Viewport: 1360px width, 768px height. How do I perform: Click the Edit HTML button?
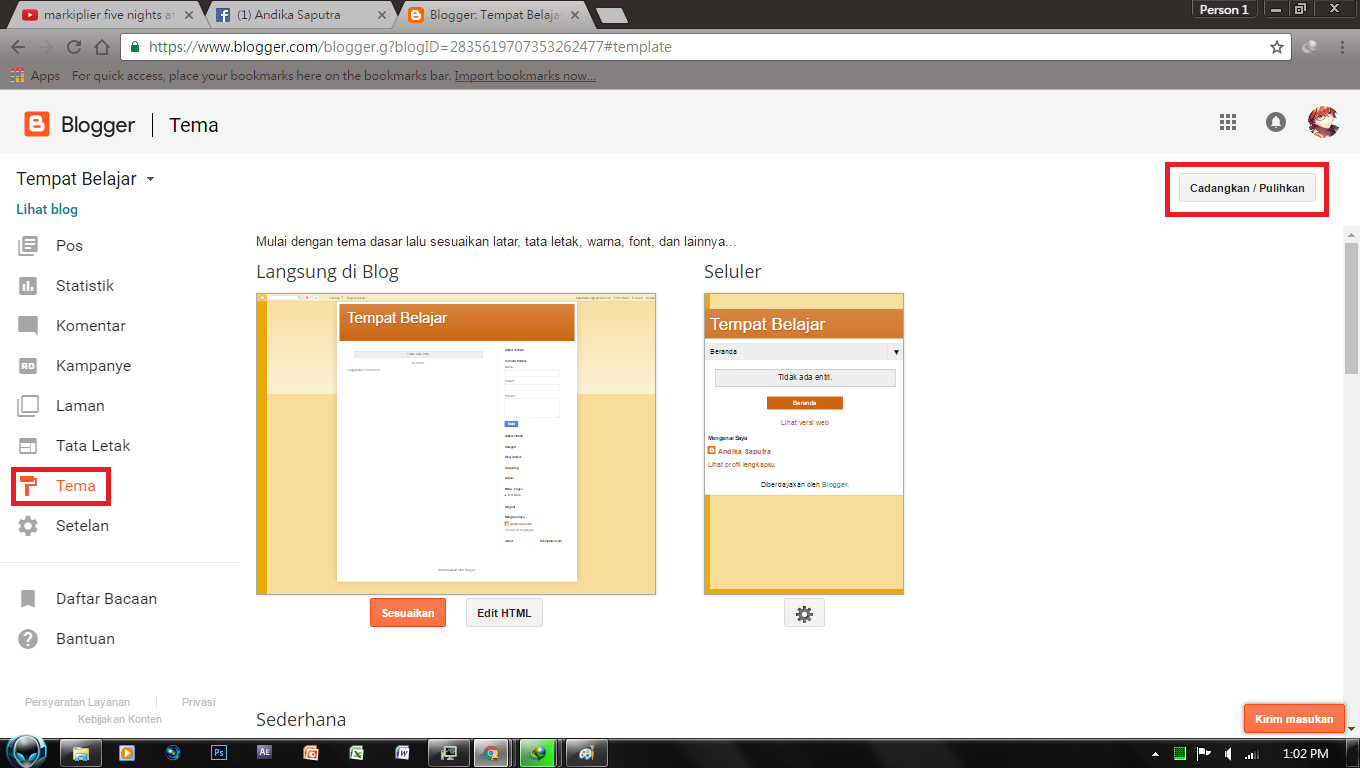point(504,613)
